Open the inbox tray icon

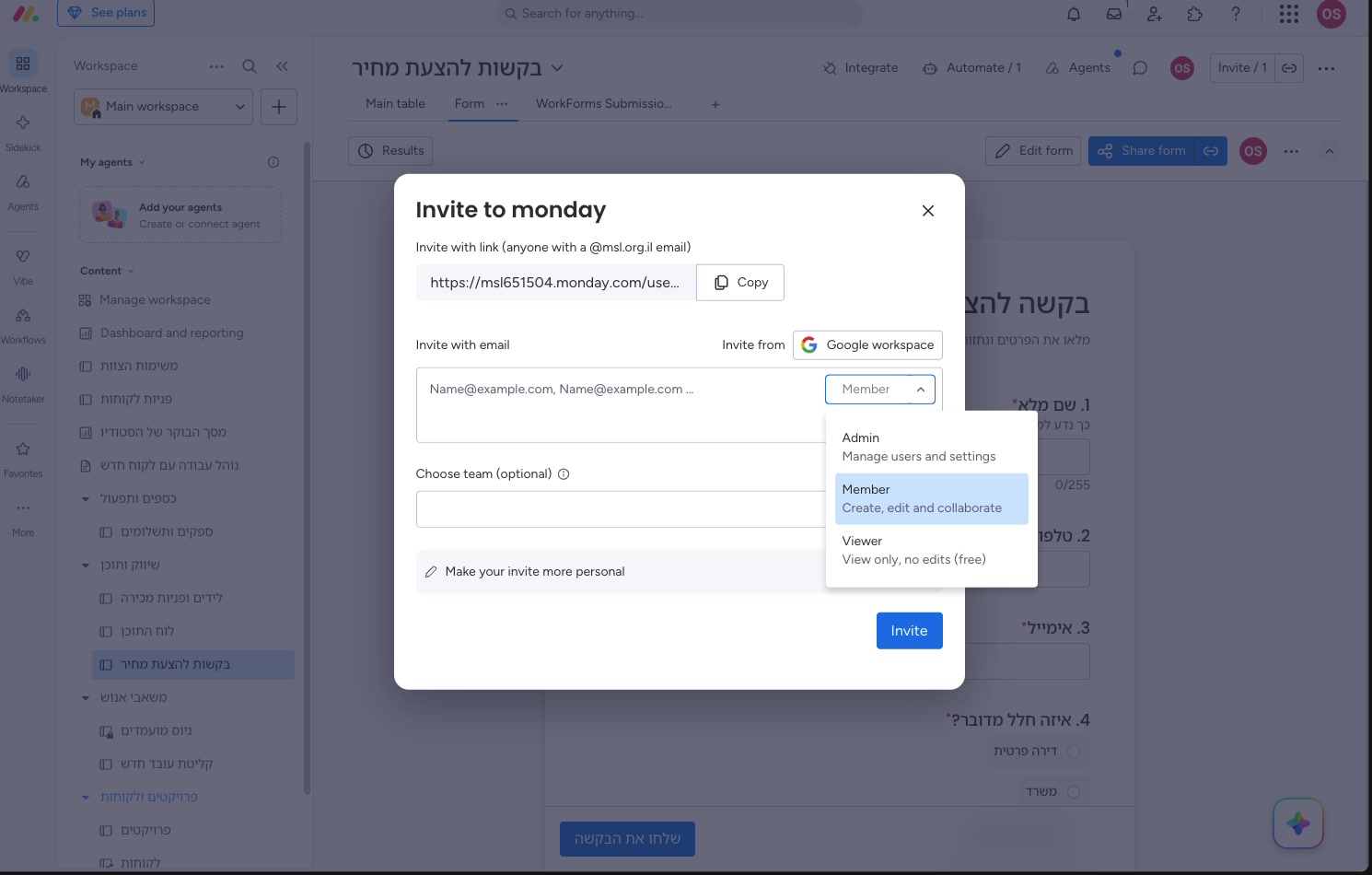[x=1114, y=14]
